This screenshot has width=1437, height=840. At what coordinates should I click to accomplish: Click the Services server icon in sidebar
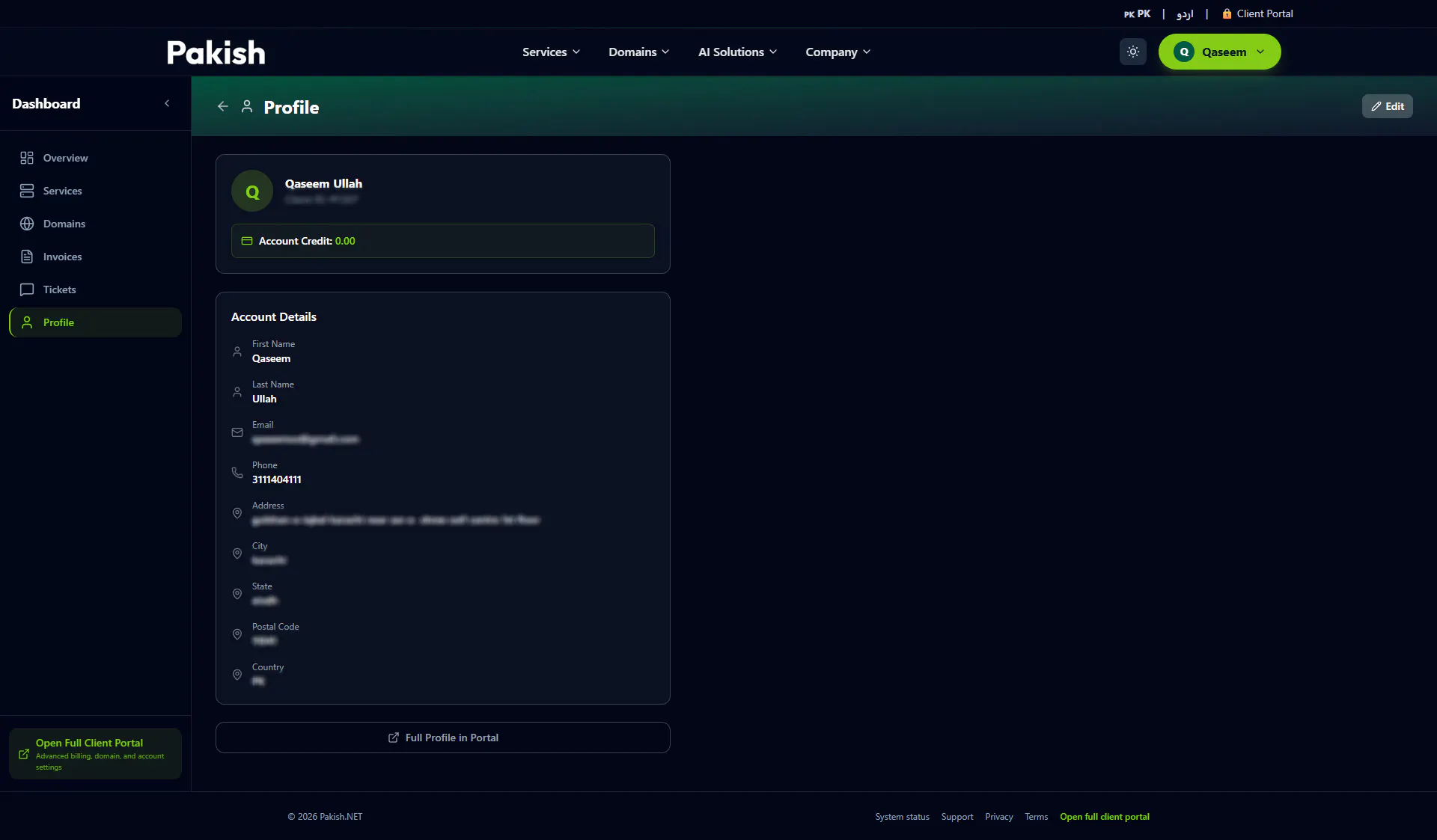[27, 191]
